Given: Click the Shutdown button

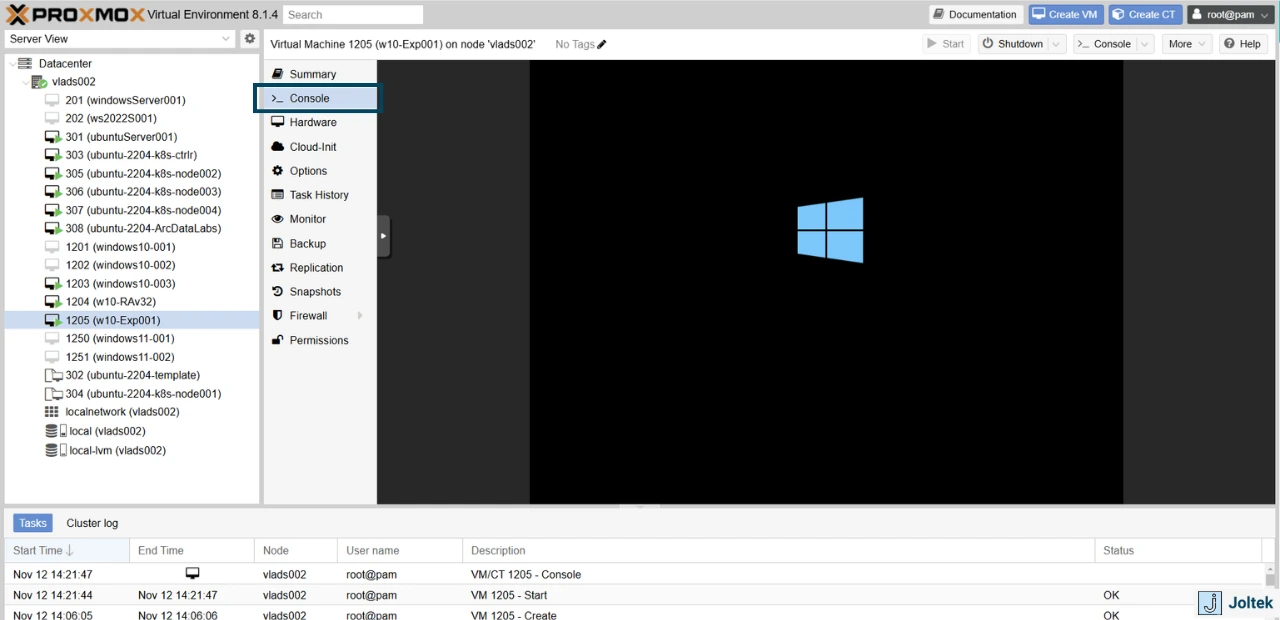Looking at the screenshot, I should click(1012, 44).
